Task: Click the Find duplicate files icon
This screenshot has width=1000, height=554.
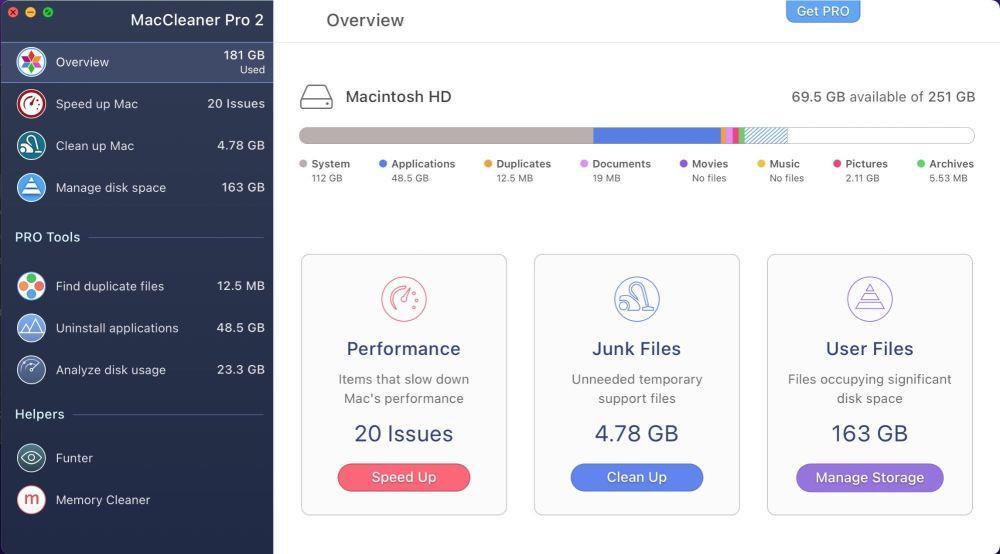Action: (x=31, y=286)
